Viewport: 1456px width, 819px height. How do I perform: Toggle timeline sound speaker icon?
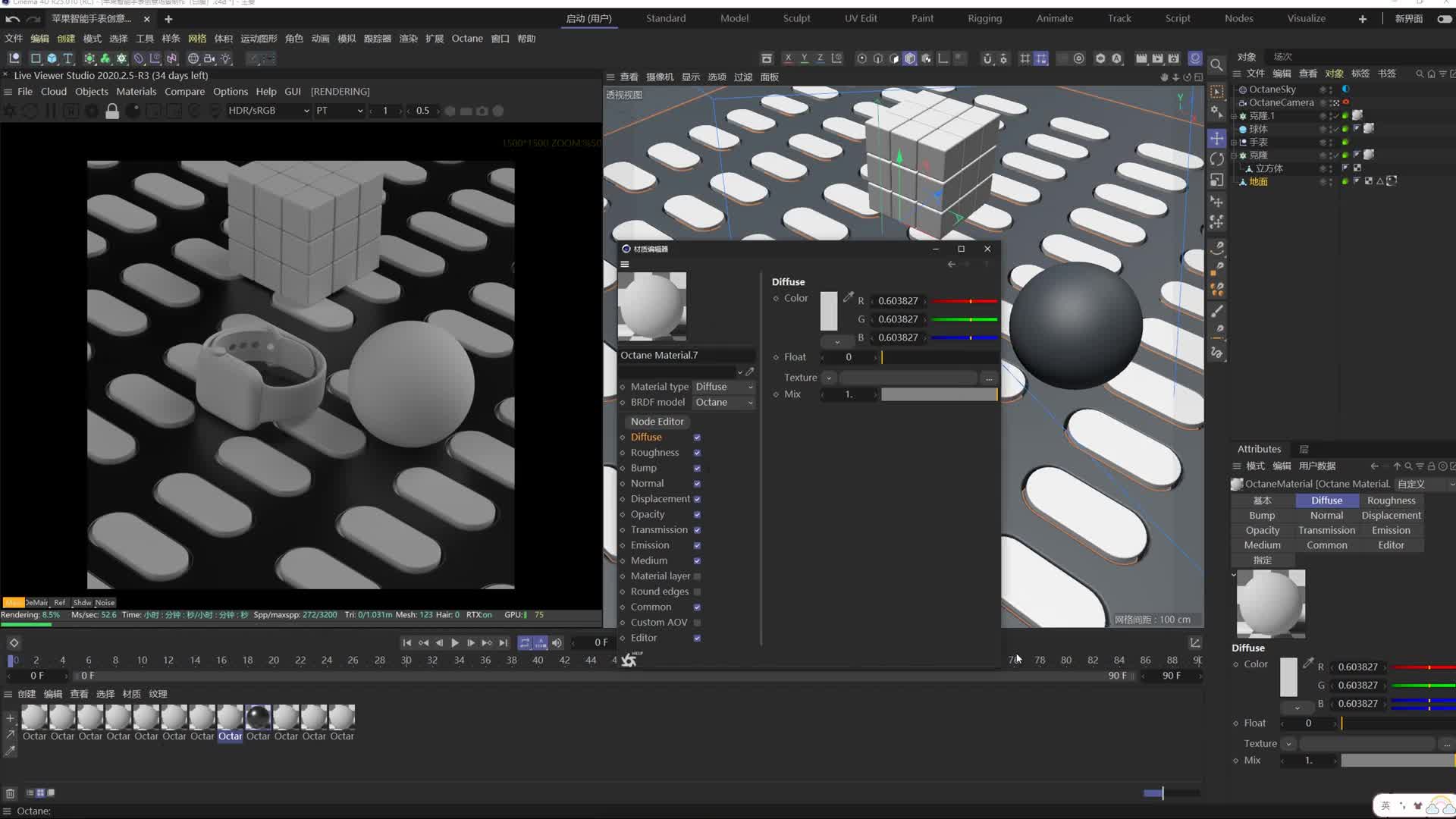[557, 642]
